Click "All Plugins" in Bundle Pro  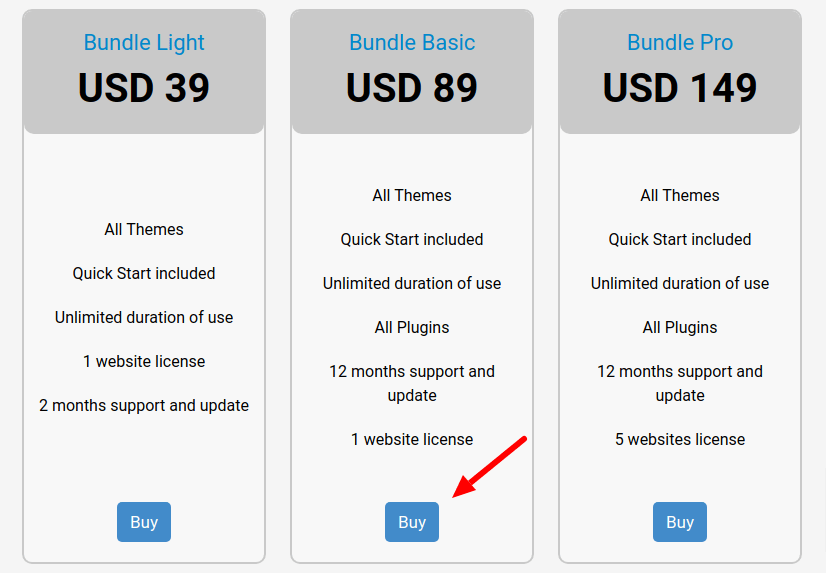pos(680,327)
